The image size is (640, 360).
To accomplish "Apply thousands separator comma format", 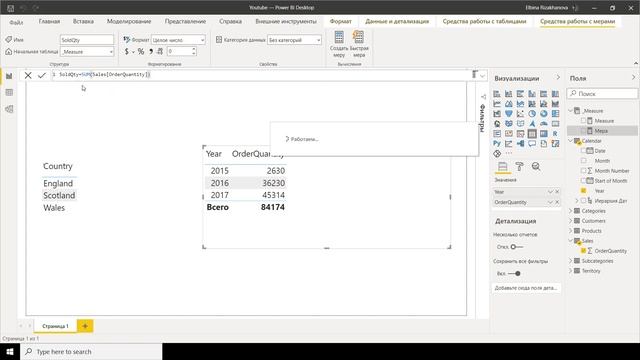I will [151, 51].
